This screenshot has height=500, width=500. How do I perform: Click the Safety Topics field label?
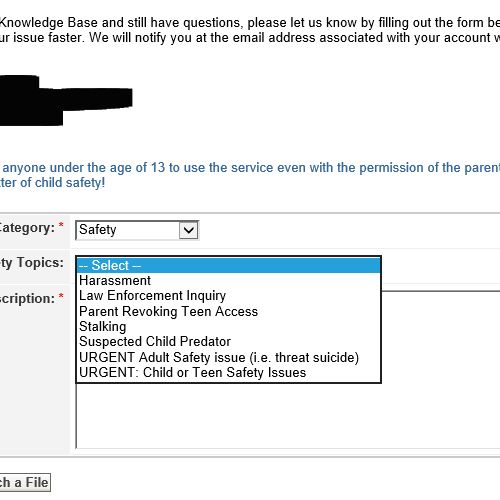point(32,263)
